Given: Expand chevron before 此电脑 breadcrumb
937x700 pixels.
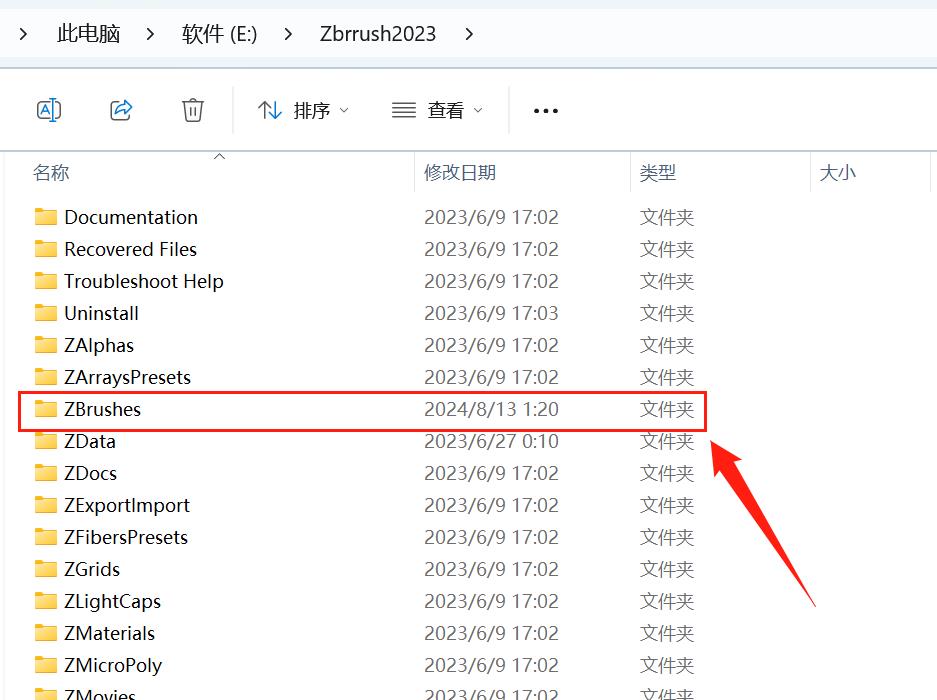Looking at the screenshot, I should point(23,34).
